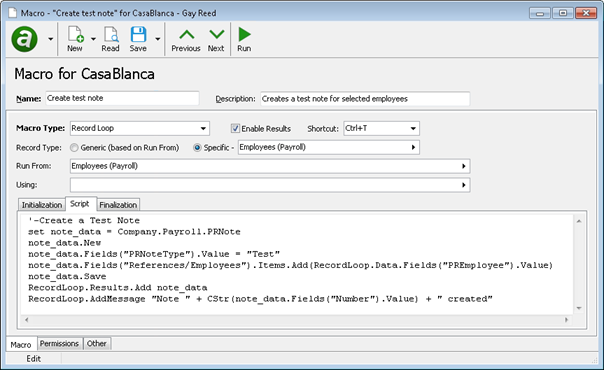This screenshot has height=370, width=604.
Task: Open the Macro Type dropdown
Action: tap(203, 129)
